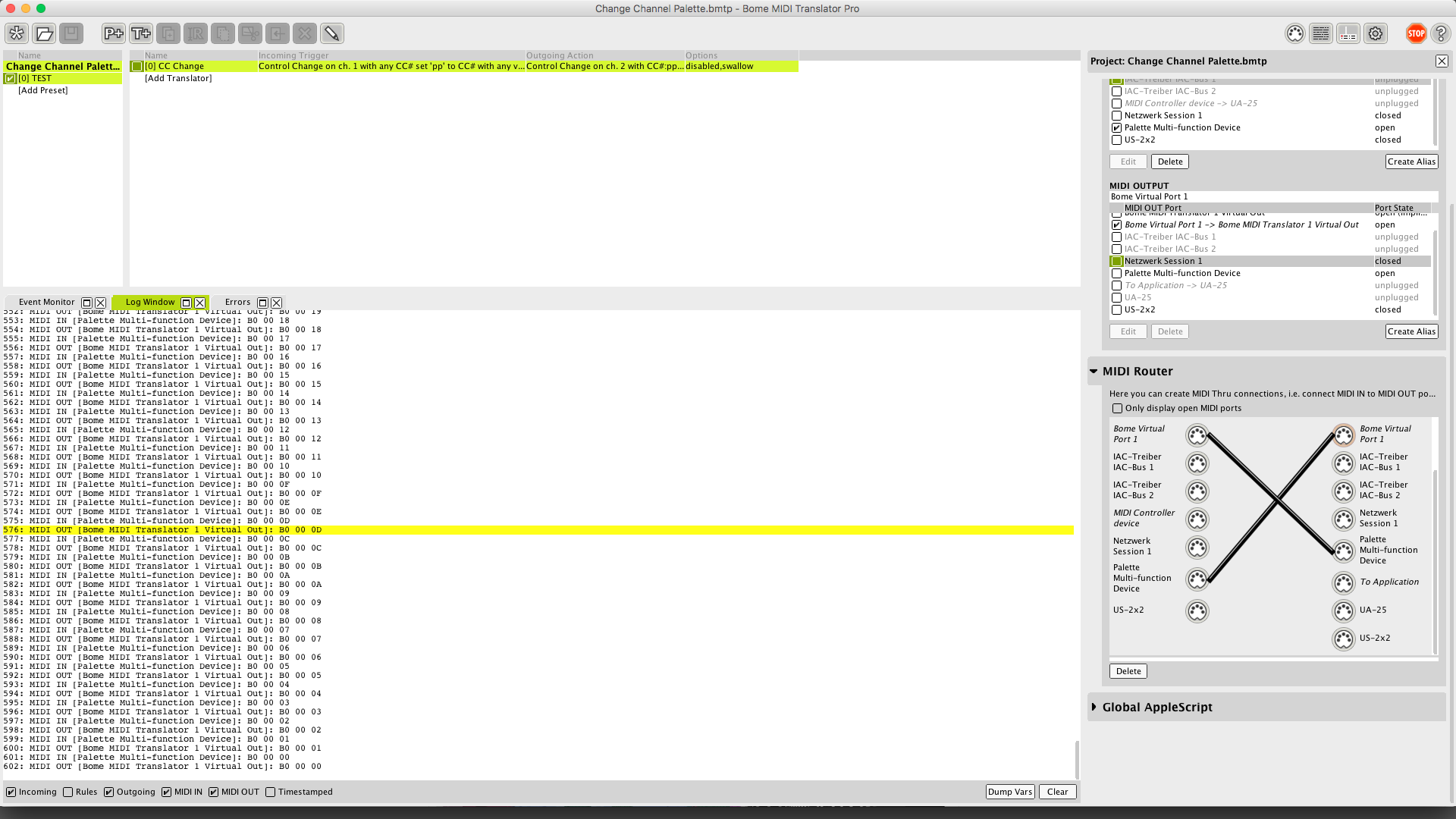Click MIDI Router input jack for Bome Virtual Port 1
This screenshot has width=1456, height=819.
click(1197, 435)
